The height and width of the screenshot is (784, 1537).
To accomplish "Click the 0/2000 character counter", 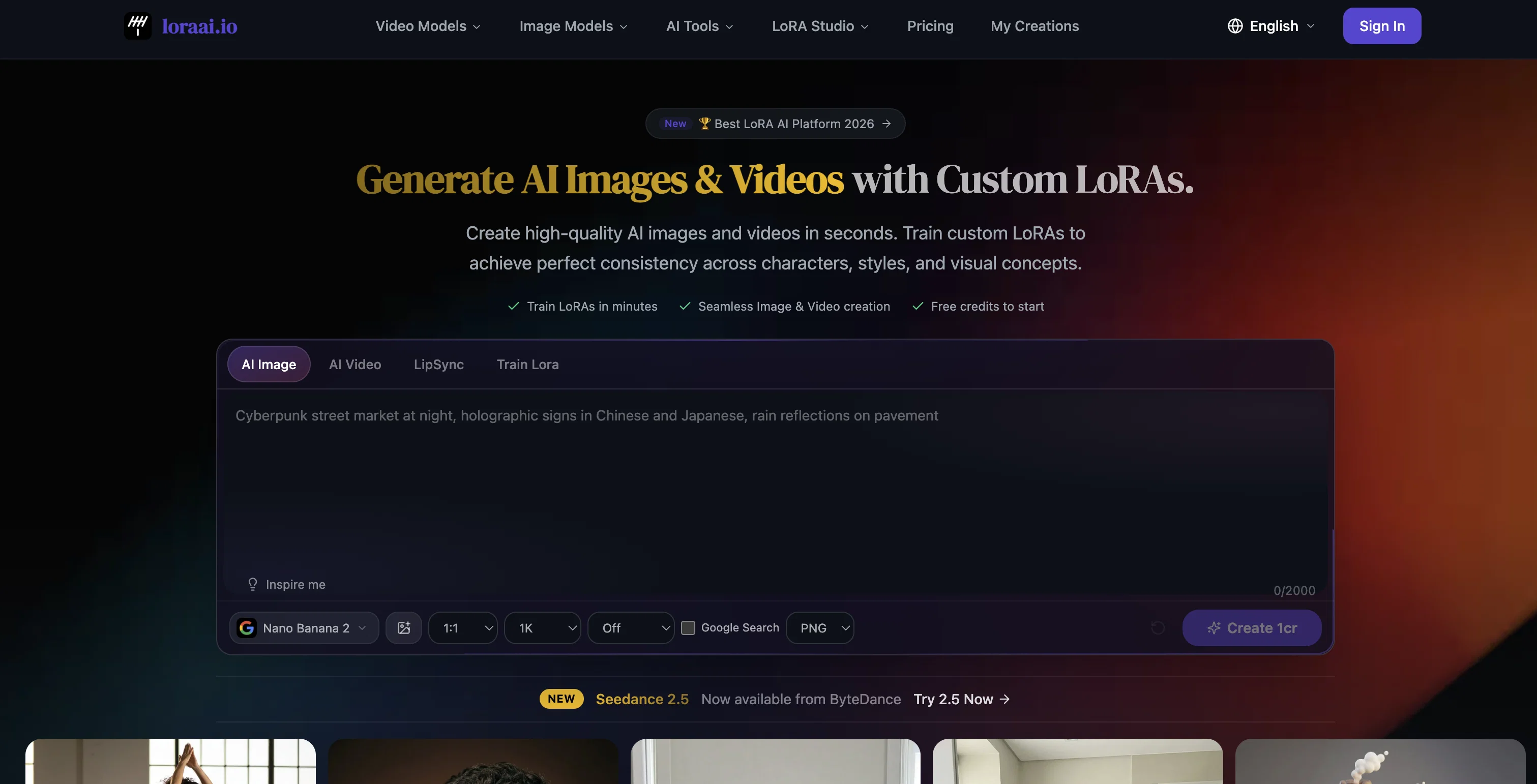I will (x=1294, y=590).
